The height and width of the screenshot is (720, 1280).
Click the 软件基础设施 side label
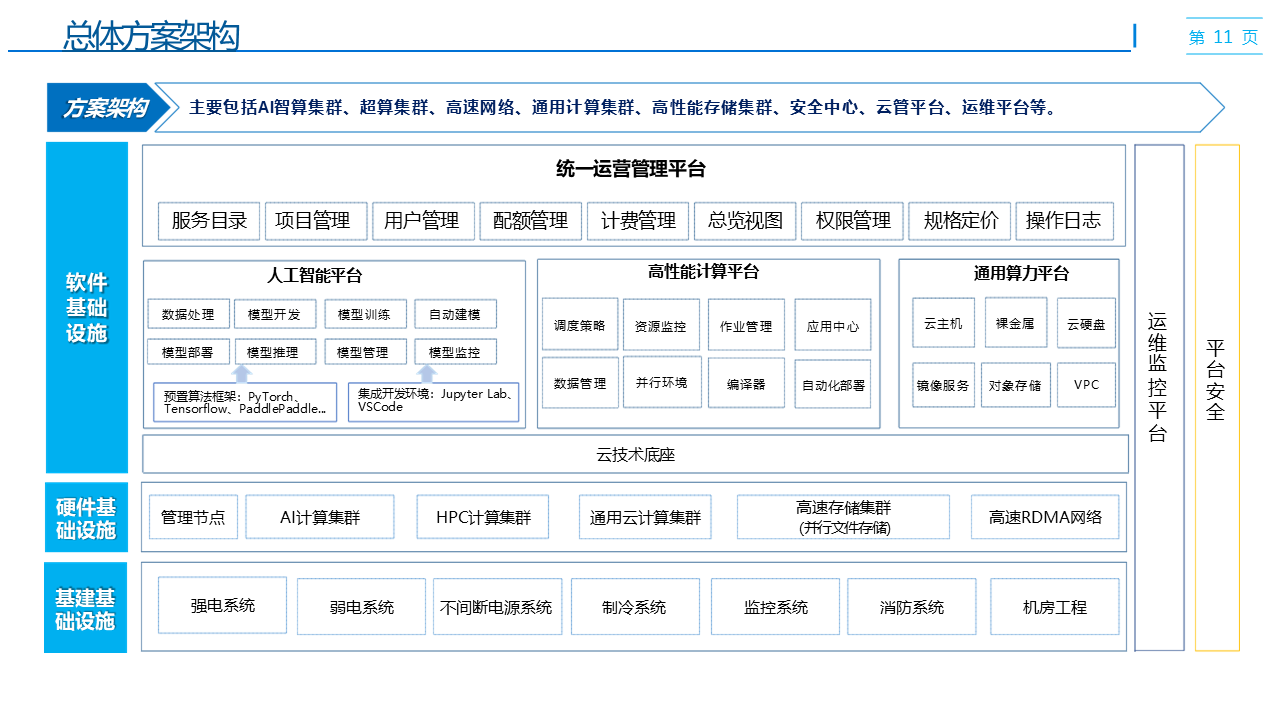click(x=87, y=307)
